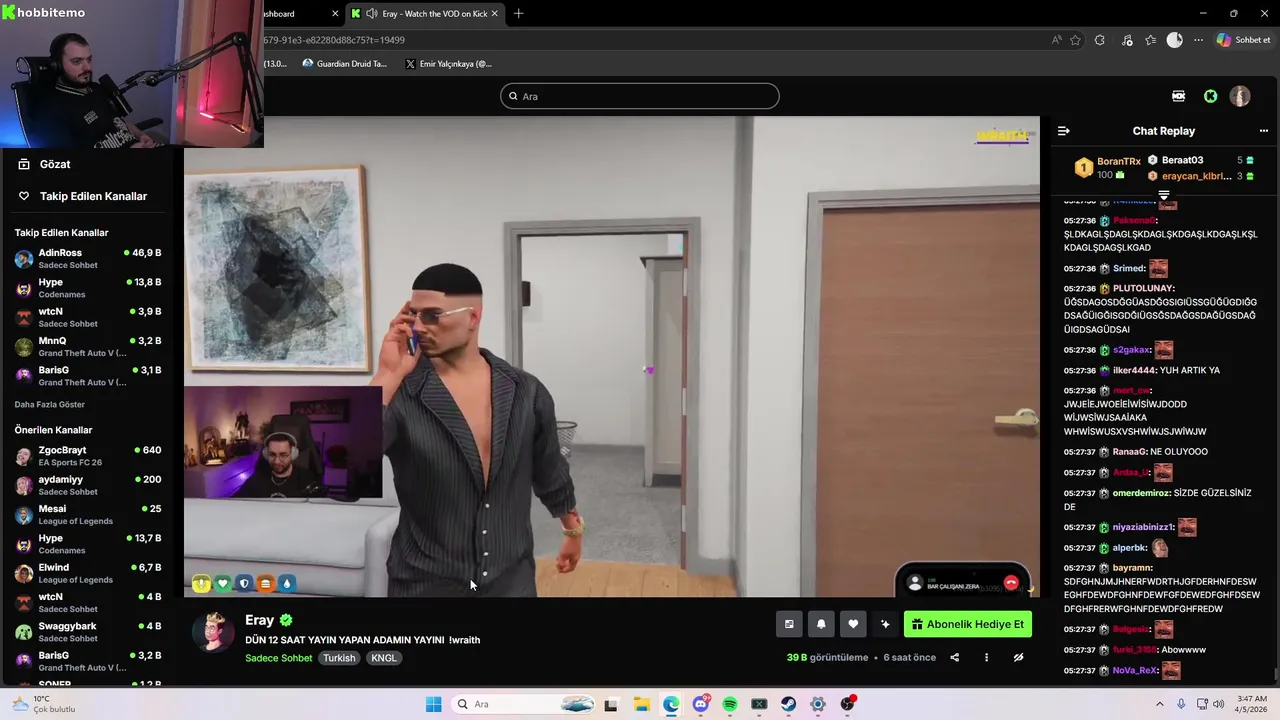Viewport: 1280px width, 720px height.
Task: Open Chat Replay three-dot menu
Action: 1264,131
